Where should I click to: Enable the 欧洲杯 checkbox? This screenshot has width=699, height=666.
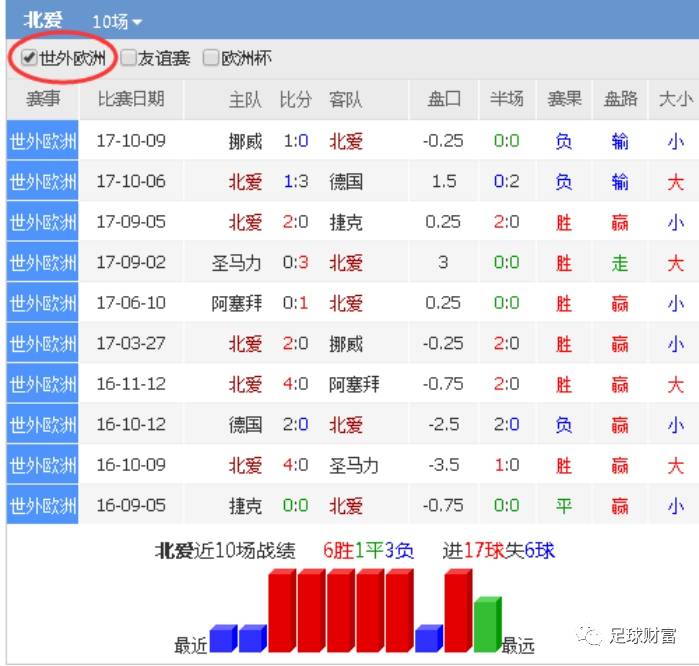coord(210,58)
